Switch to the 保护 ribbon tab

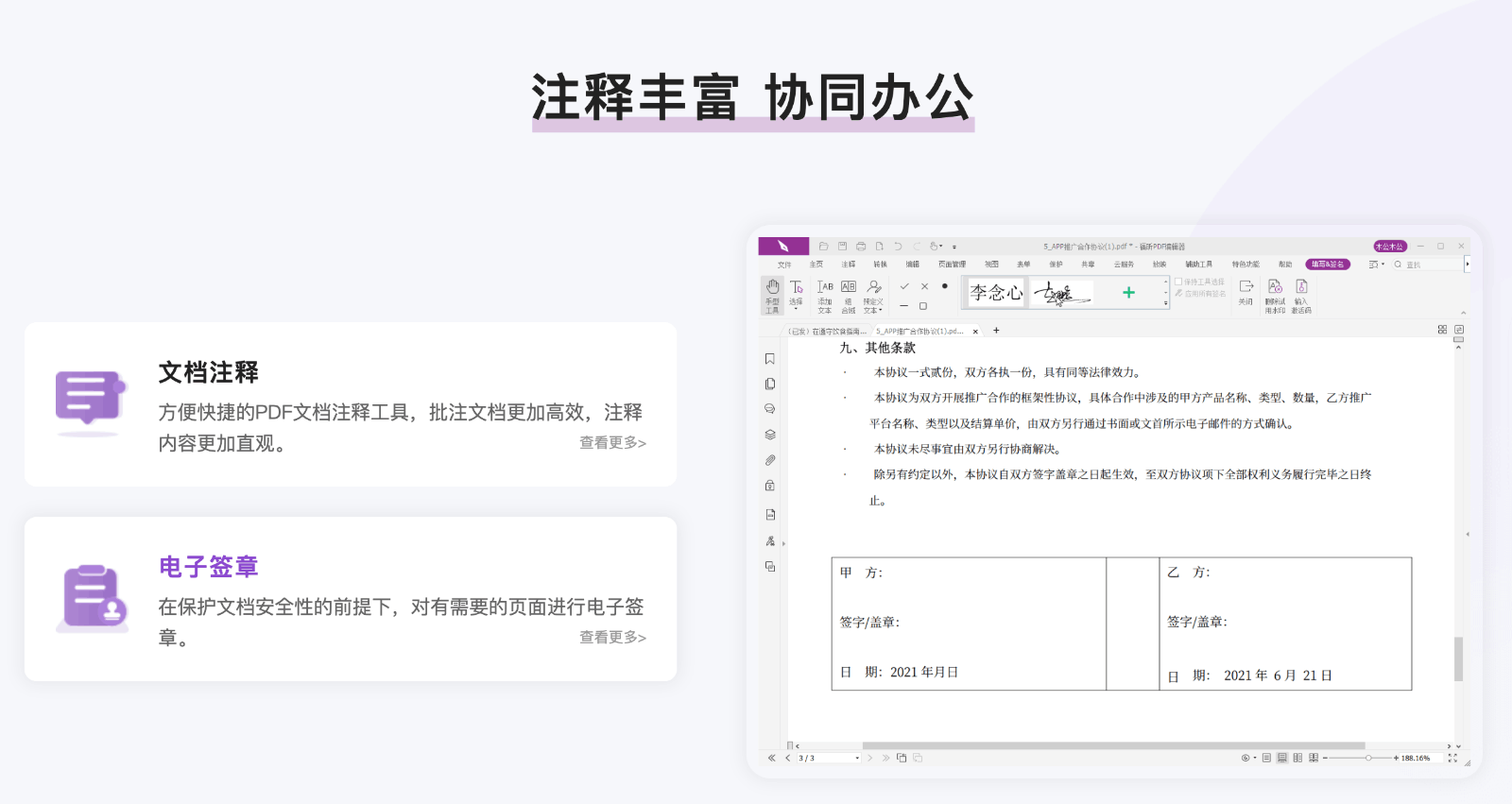1057,265
